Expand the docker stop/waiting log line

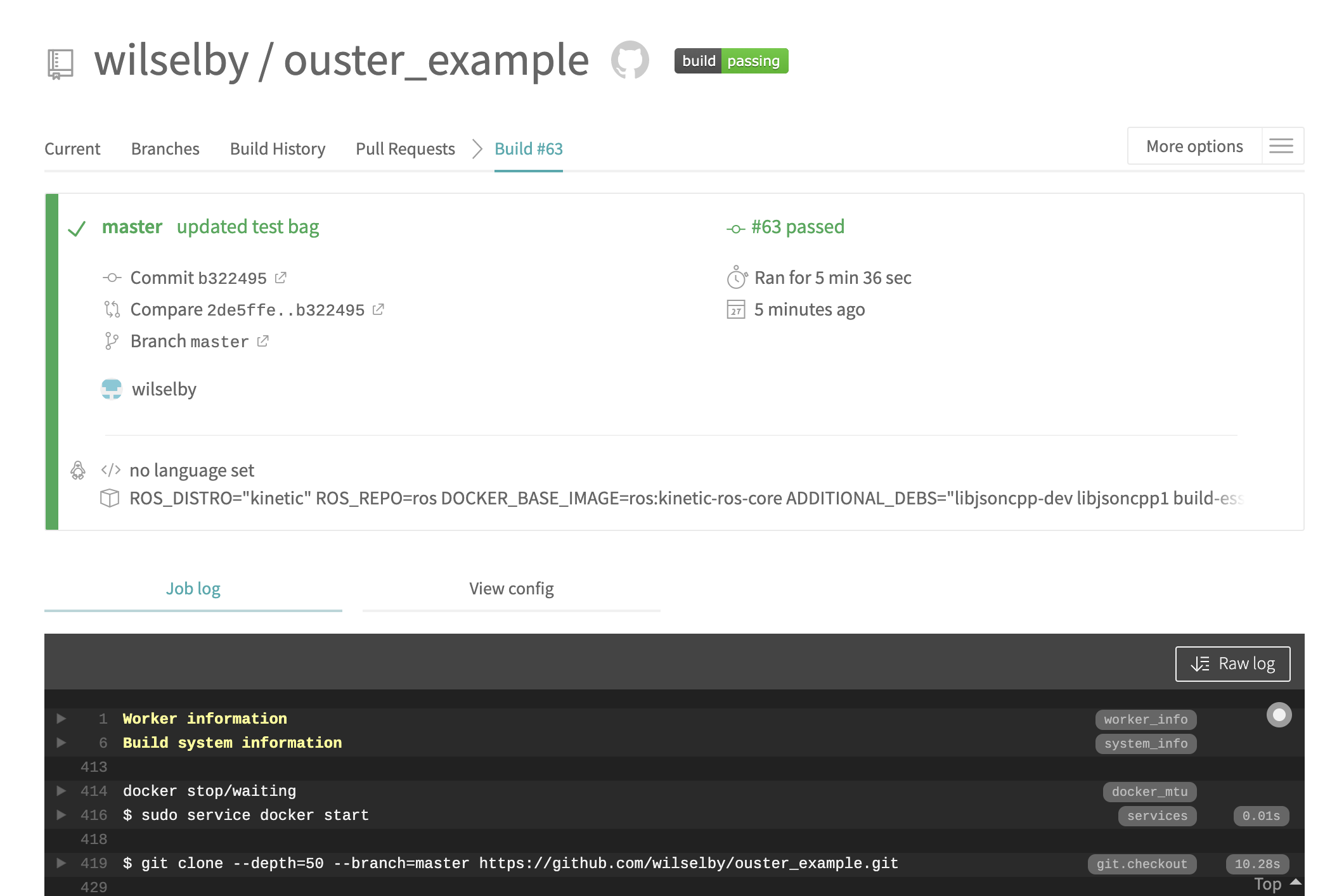tap(61, 791)
